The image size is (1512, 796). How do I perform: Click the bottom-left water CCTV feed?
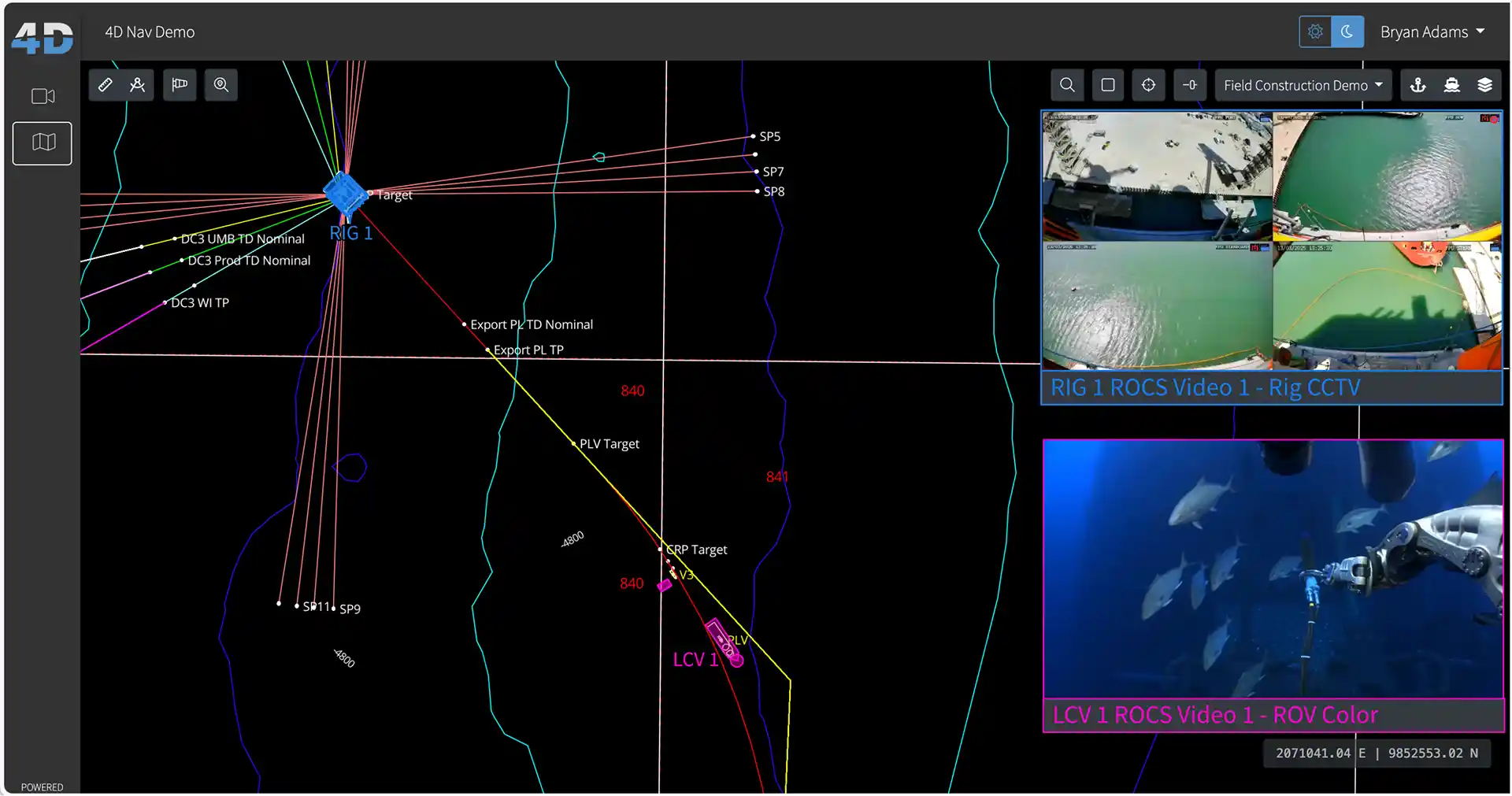coord(1157,305)
